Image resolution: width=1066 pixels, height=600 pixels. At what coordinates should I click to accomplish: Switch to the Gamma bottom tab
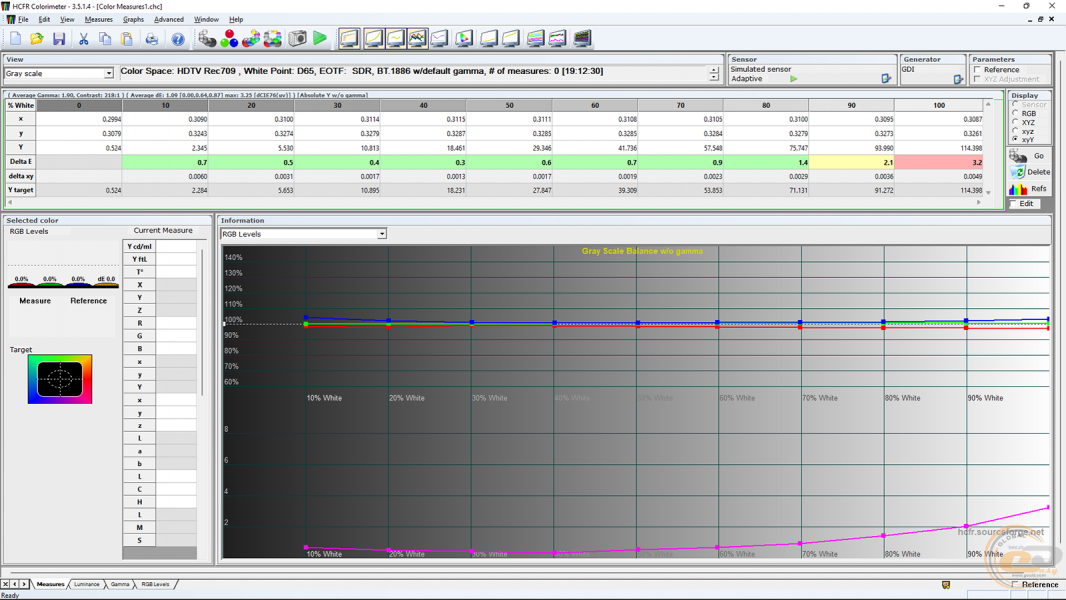(120, 584)
